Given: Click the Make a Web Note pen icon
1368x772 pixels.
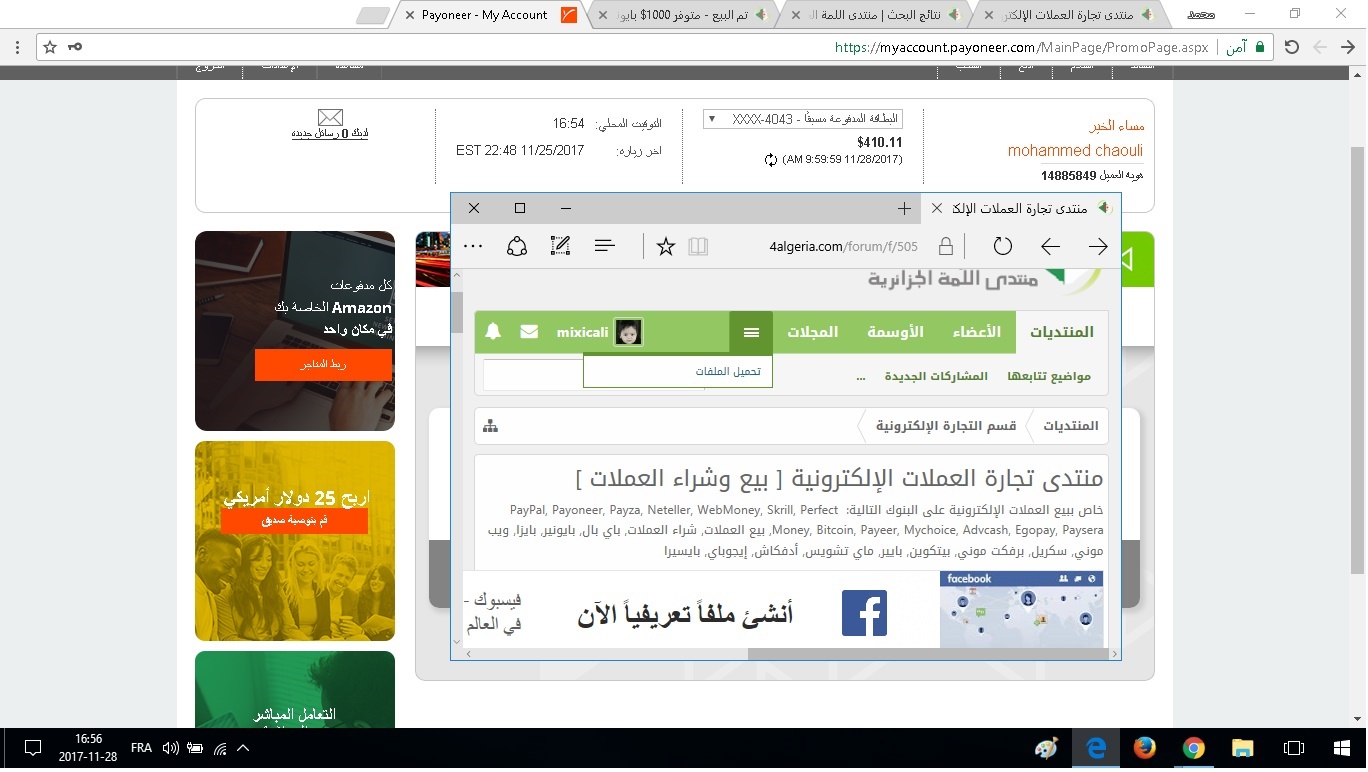Looking at the screenshot, I should click(x=561, y=246).
